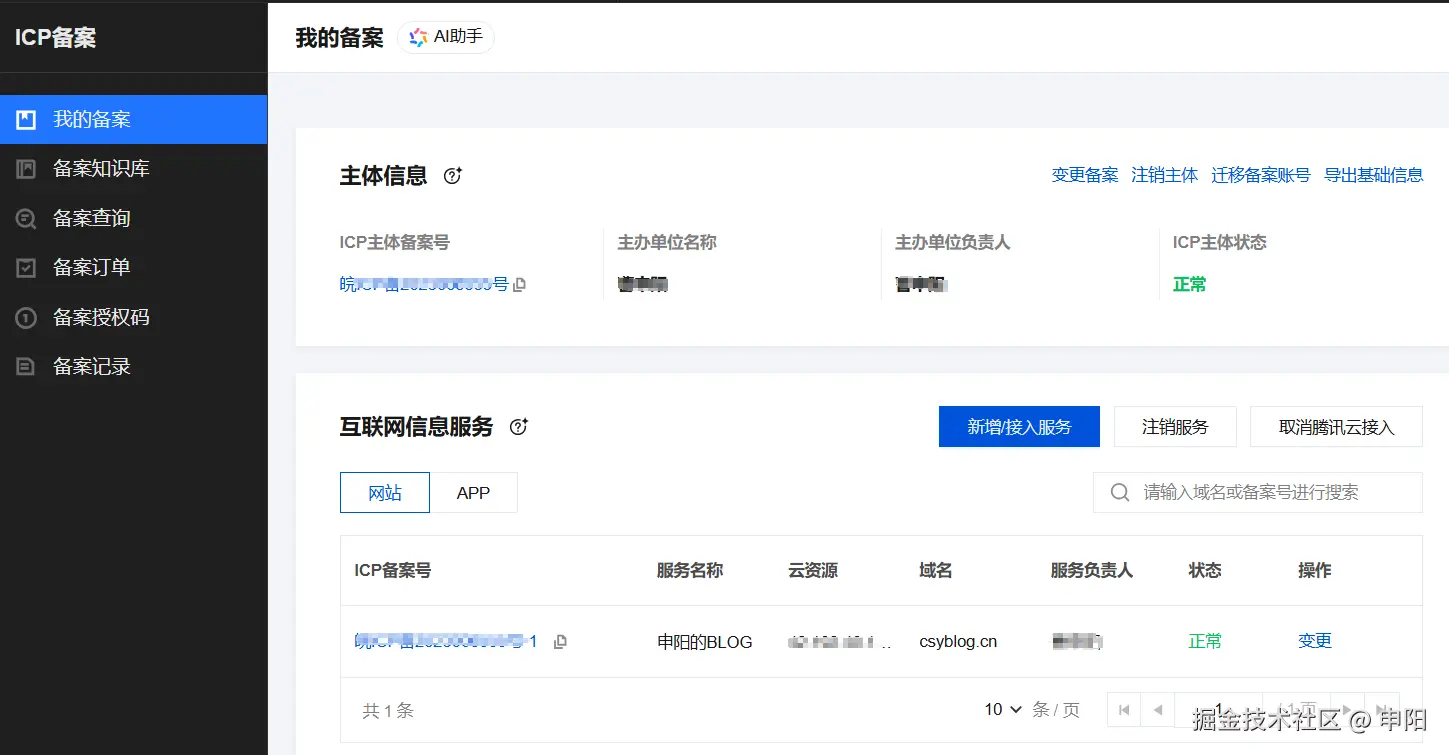This screenshot has width=1449, height=755.
Task: Click 注销主体 link
Action: click(1165, 175)
